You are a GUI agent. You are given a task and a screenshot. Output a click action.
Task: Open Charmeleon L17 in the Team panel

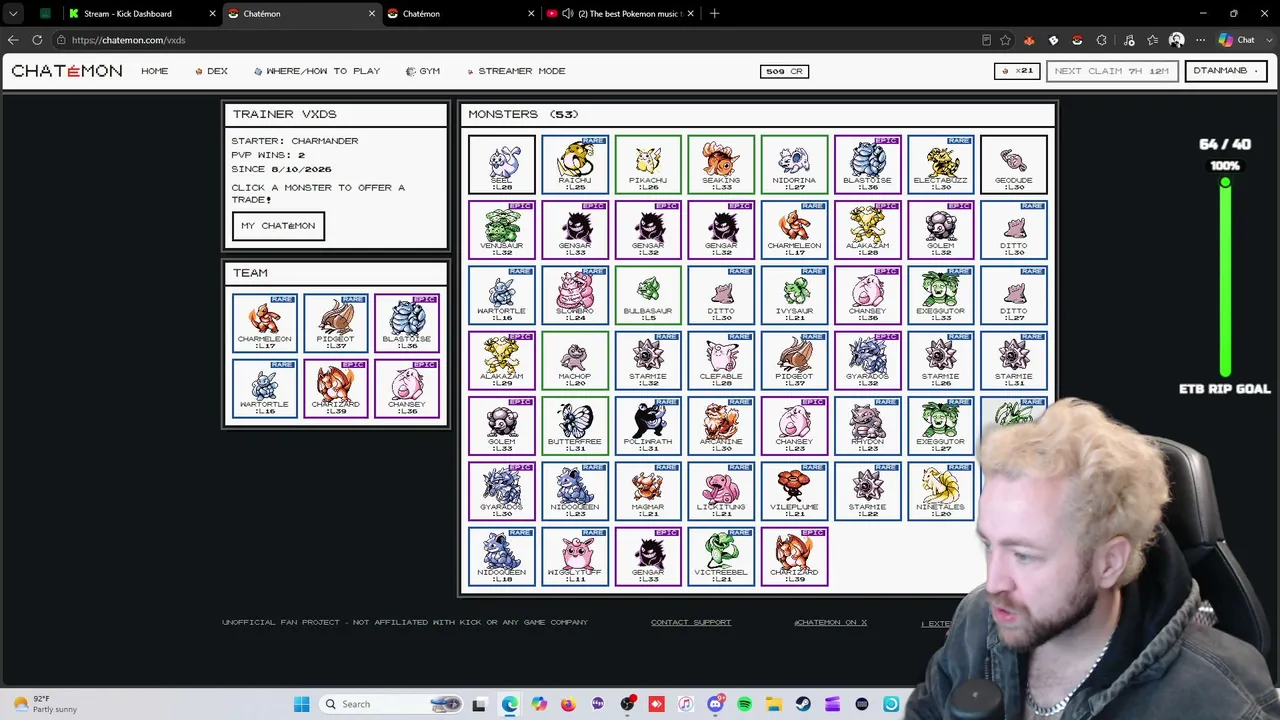pyautogui.click(x=264, y=323)
